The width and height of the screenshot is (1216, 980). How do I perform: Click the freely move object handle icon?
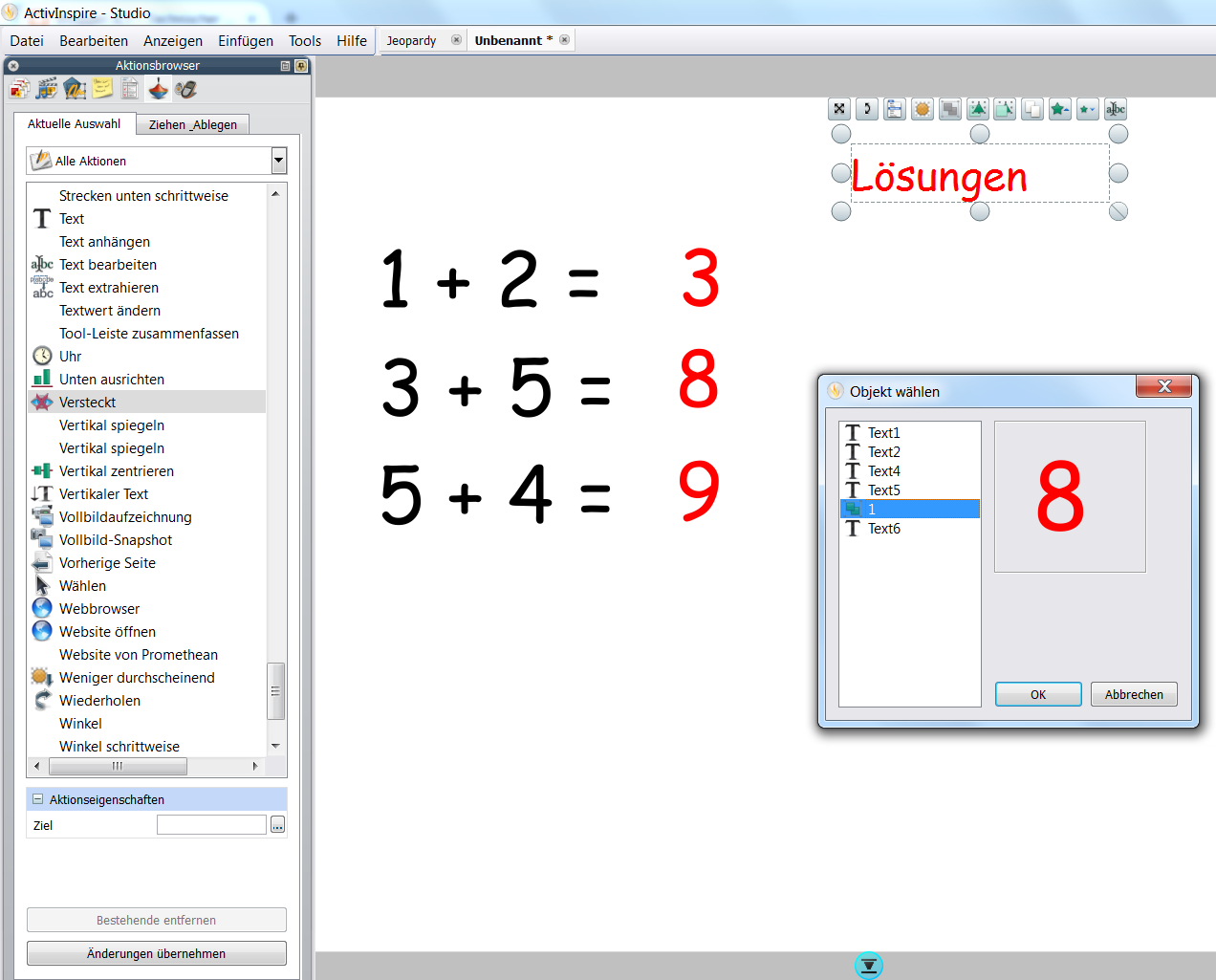[839, 109]
